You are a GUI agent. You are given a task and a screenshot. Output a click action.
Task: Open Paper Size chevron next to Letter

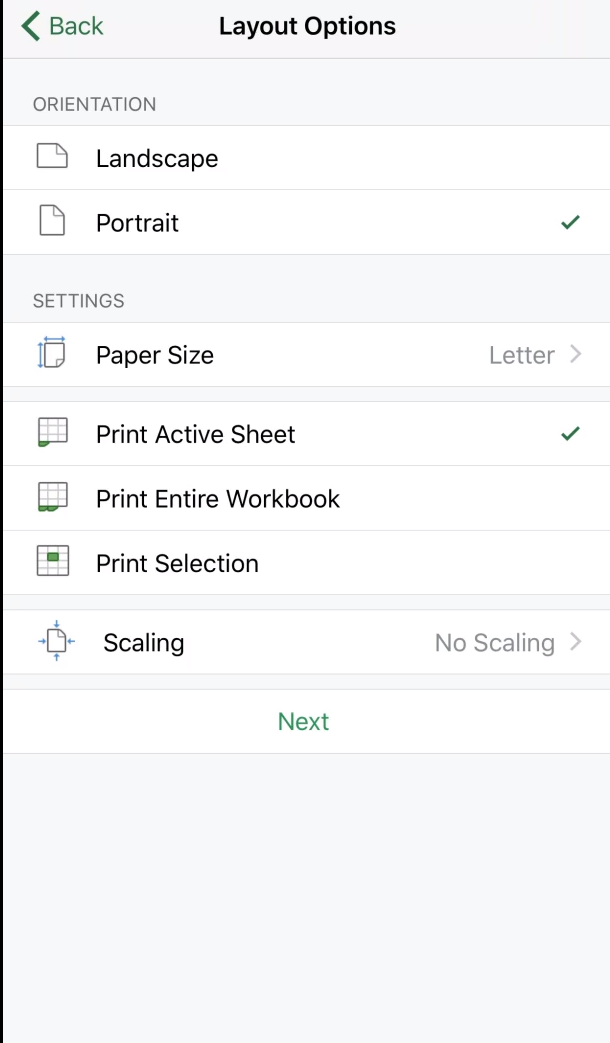[x=576, y=354]
